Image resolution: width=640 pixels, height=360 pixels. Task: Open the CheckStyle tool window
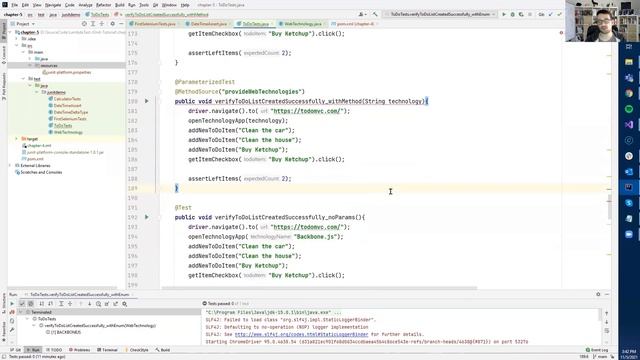pyautogui.click(x=136, y=350)
